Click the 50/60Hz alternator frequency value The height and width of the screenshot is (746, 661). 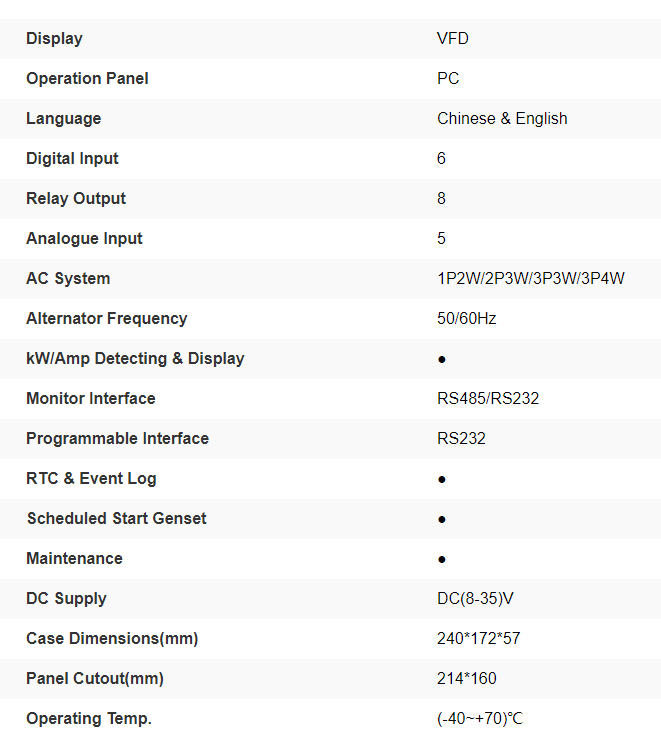coord(467,319)
